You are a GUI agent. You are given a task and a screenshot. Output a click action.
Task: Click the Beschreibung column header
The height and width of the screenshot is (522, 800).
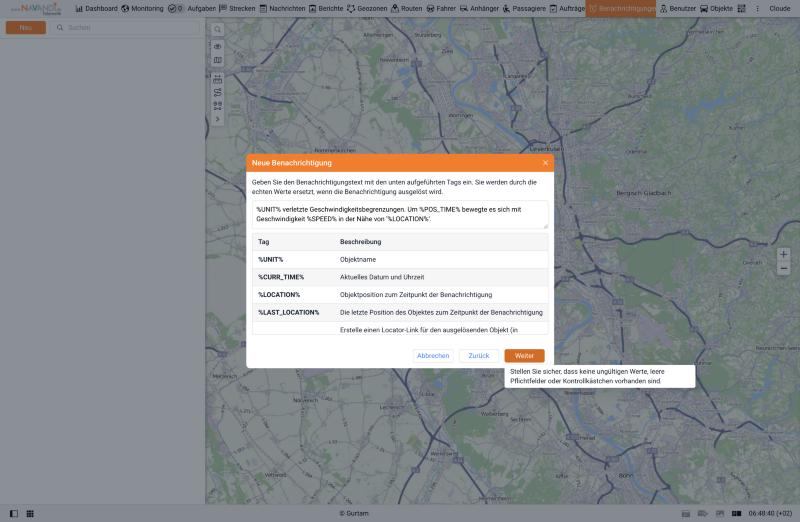360,242
